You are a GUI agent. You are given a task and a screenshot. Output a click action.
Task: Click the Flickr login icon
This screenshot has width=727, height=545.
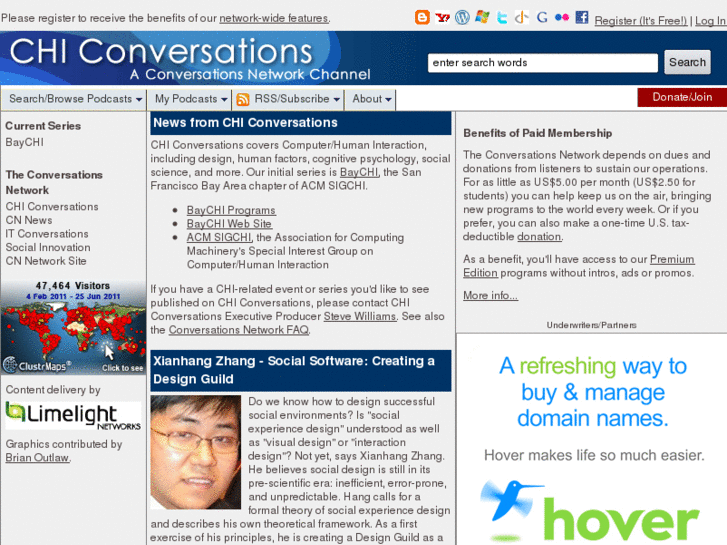point(561,18)
